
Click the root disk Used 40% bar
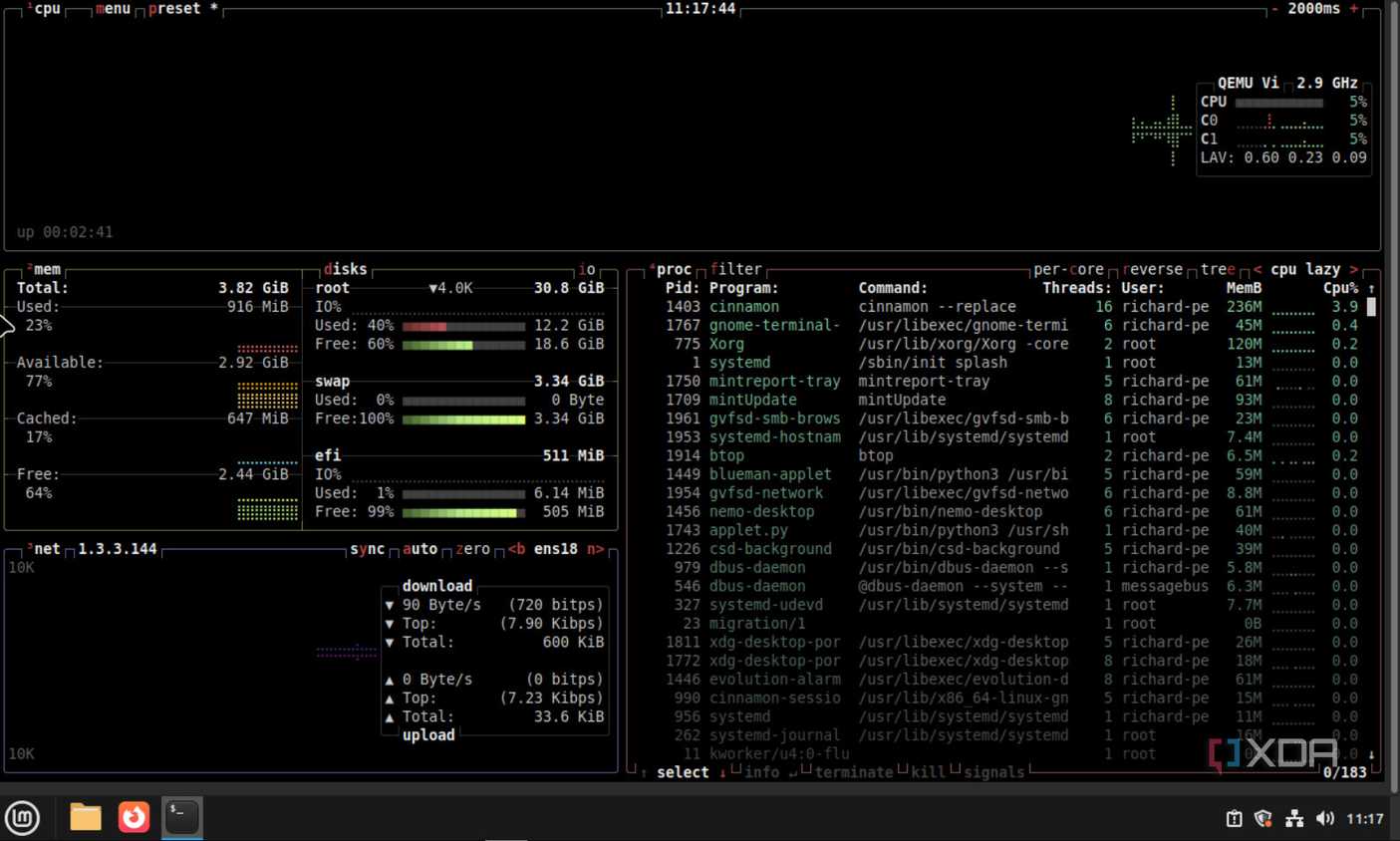point(463,326)
